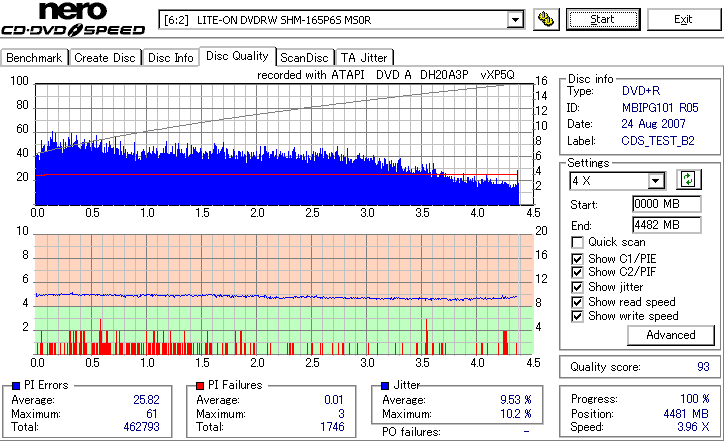This screenshot has width=724, height=441.
Task: Uncheck Show C2/PIF
Action: click(577, 272)
